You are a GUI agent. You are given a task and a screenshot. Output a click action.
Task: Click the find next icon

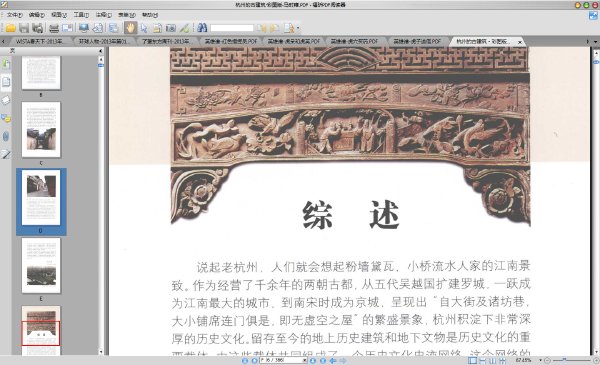pyautogui.click(x=274, y=28)
